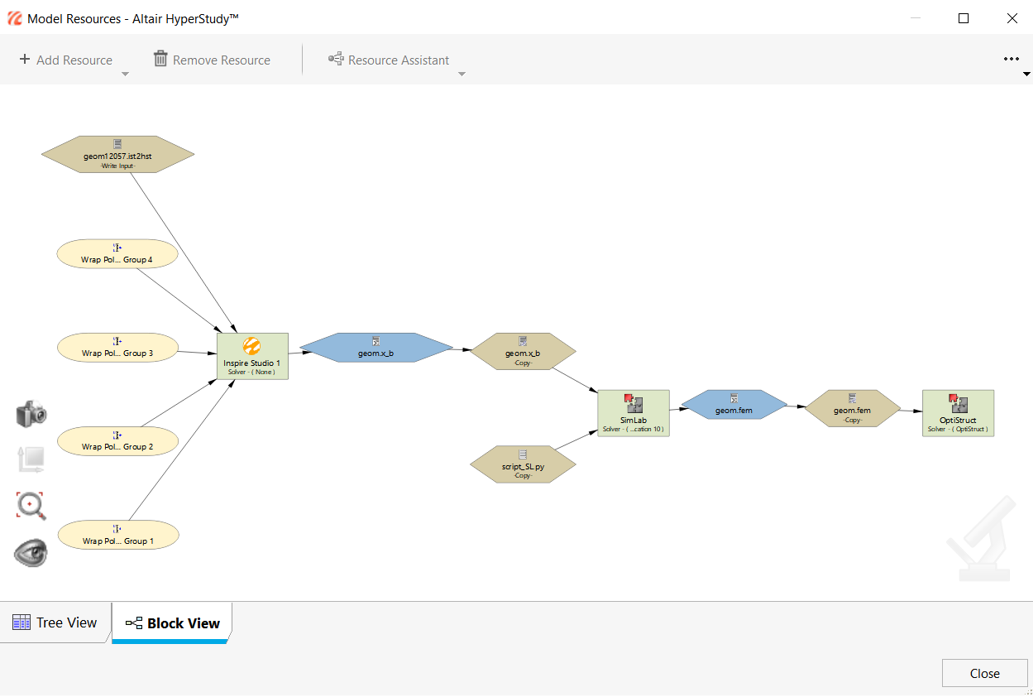Image resolution: width=1033 pixels, height=696 pixels.
Task: Select the blue geom.fem output node
Action: (734, 405)
